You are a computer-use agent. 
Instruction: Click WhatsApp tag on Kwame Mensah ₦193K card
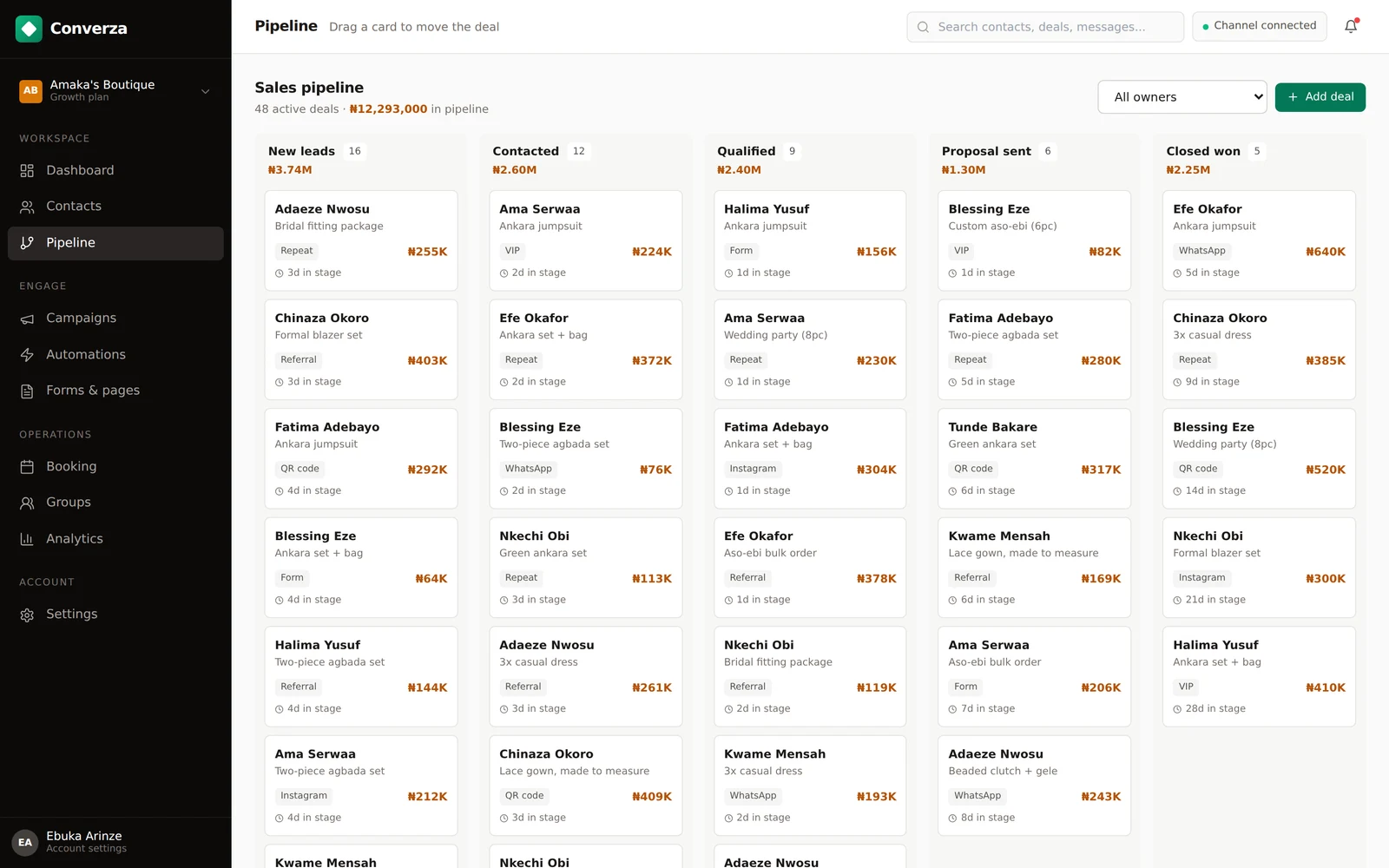pyautogui.click(x=753, y=796)
